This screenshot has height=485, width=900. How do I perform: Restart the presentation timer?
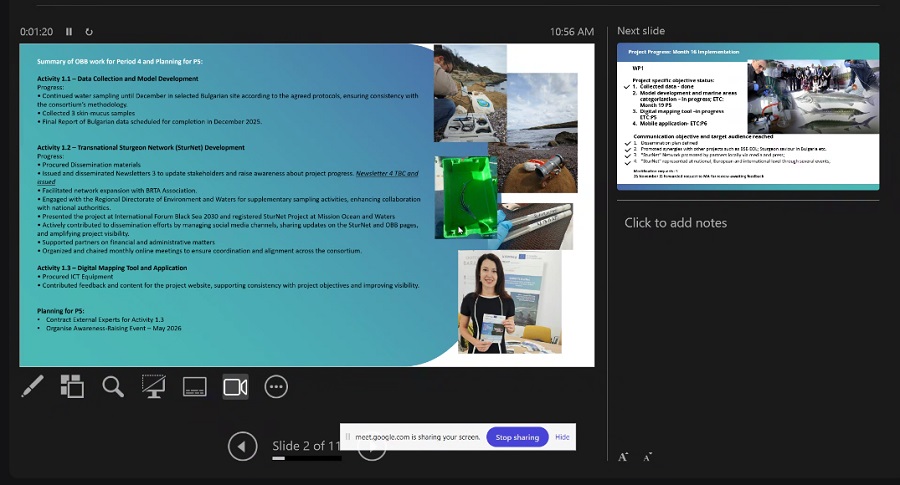click(x=89, y=32)
